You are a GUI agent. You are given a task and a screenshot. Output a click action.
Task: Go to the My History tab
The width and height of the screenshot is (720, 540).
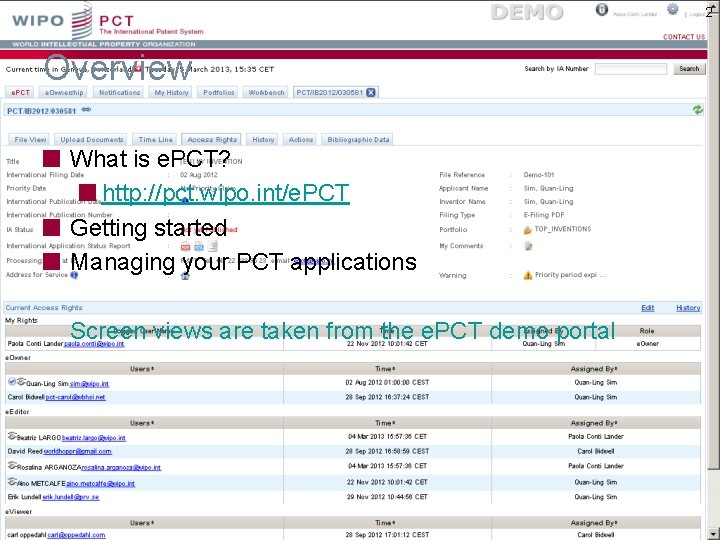click(x=171, y=92)
